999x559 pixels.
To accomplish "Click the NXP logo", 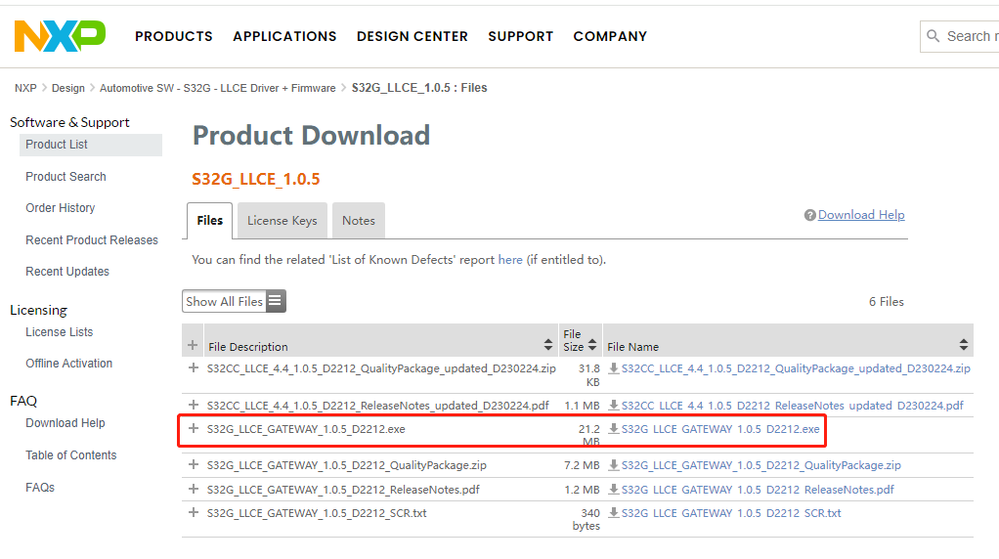I will (59, 36).
